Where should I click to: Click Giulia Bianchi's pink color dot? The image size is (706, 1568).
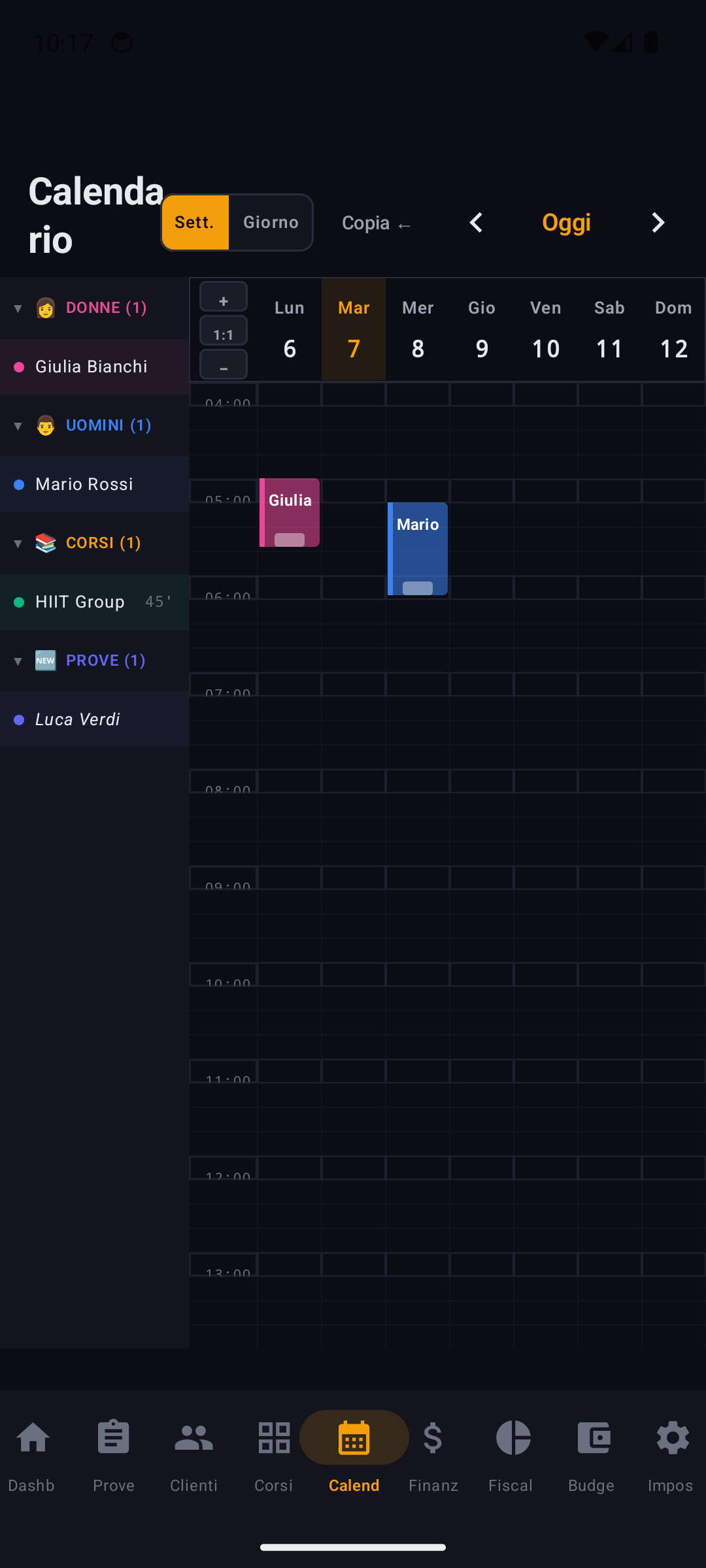(19, 367)
